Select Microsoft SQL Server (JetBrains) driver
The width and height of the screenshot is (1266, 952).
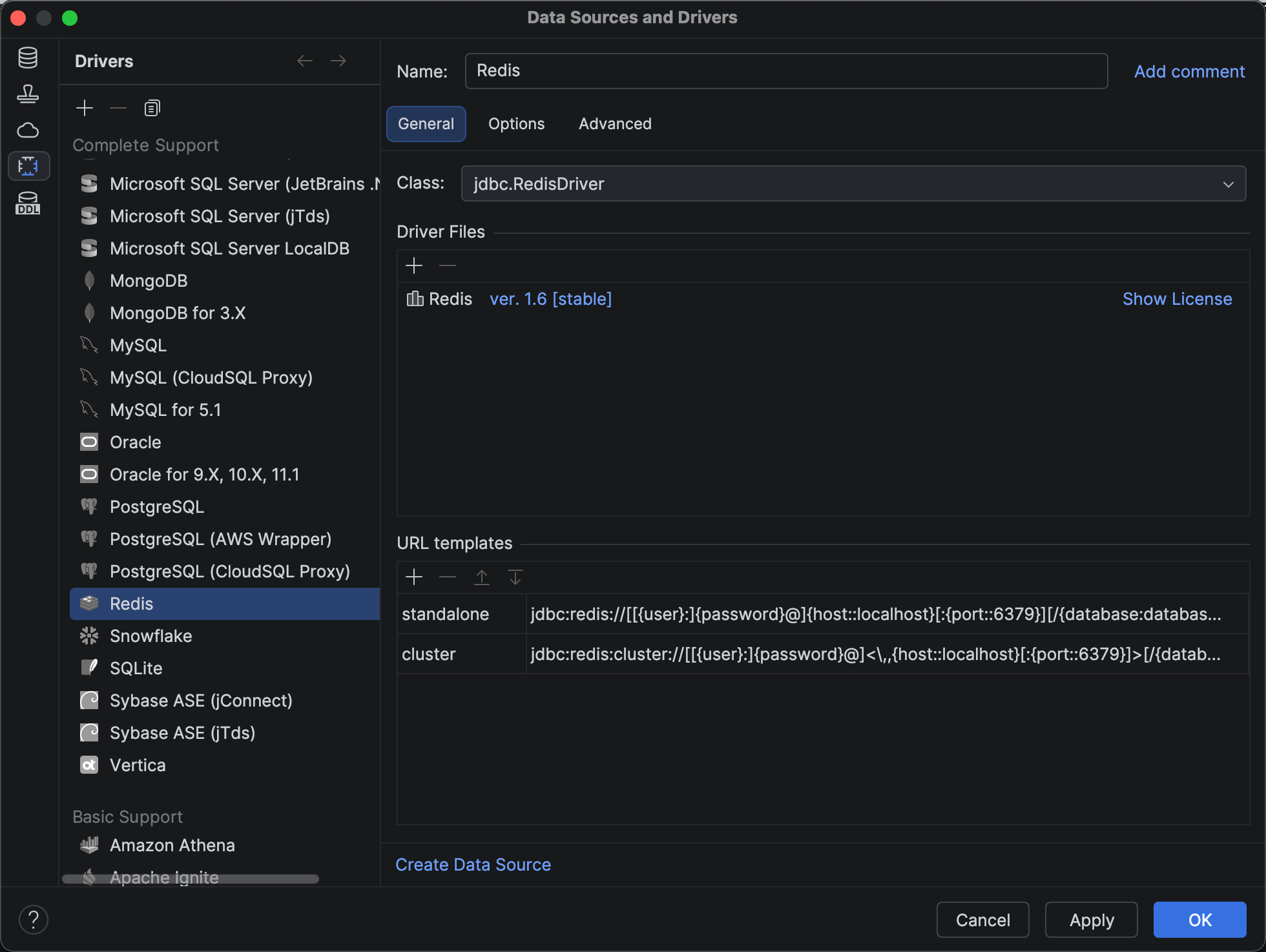coord(225,183)
